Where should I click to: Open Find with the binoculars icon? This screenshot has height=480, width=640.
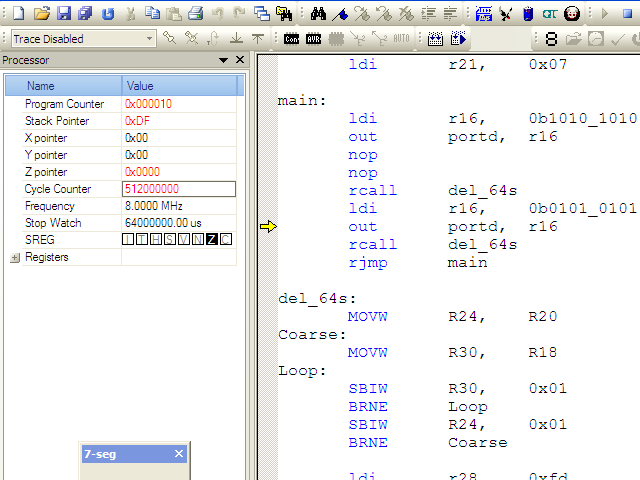click(318, 14)
